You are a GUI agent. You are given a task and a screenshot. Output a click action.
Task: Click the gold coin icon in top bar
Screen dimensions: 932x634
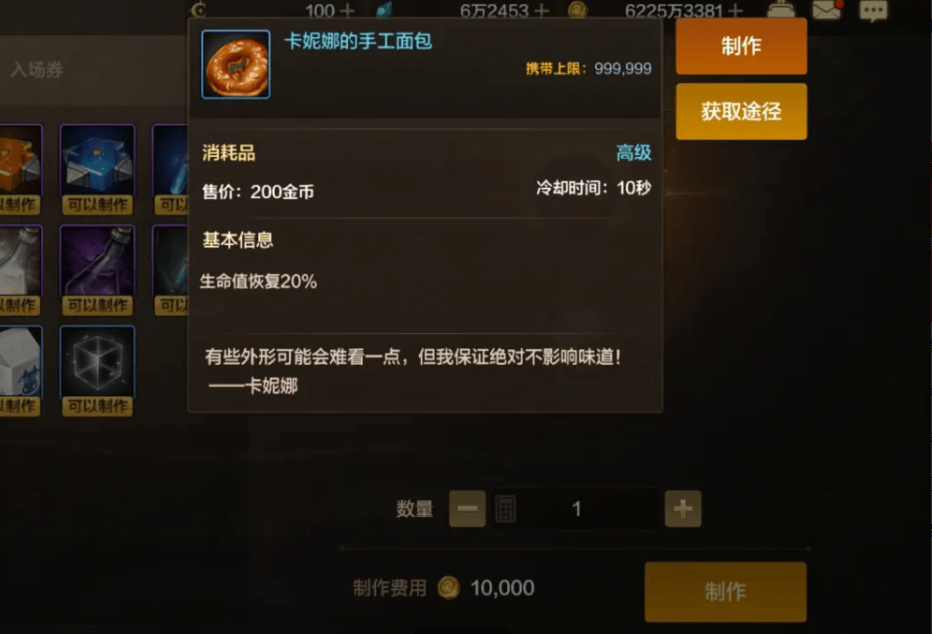pyautogui.click(x=577, y=10)
